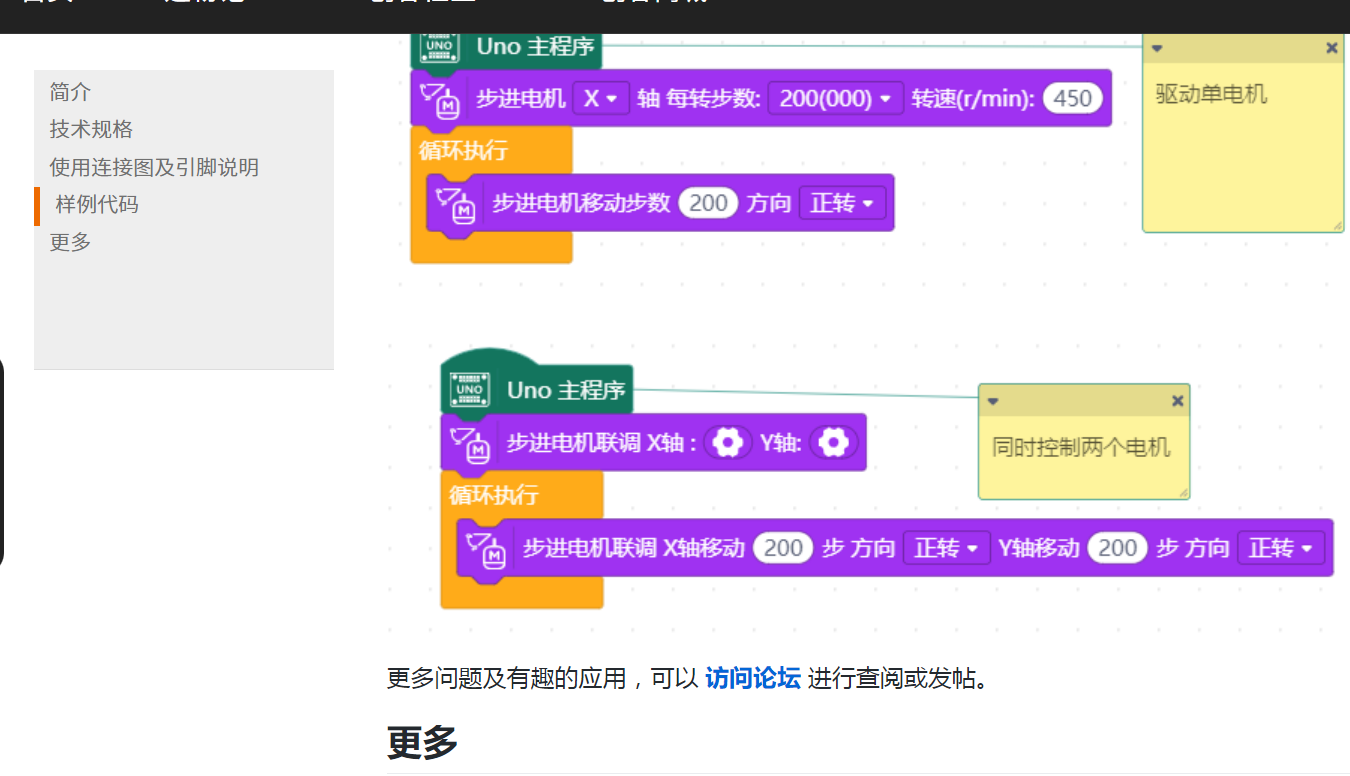Click the Y轴 gear setting icon
This screenshot has width=1350, height=776.
(833, 442)
